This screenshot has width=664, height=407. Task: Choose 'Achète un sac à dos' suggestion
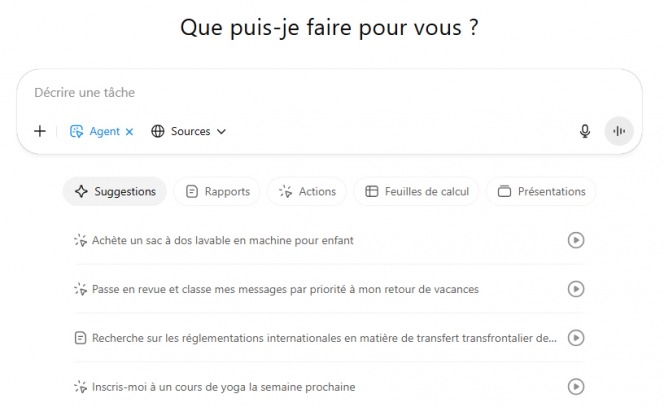tap(222, 240)
